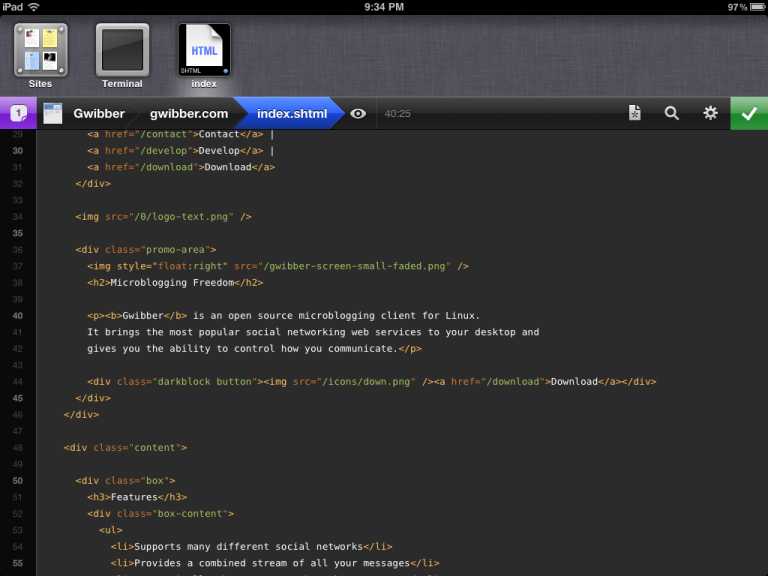
Task: Click the 'Develop' link text in code
Action: point(219,151)
